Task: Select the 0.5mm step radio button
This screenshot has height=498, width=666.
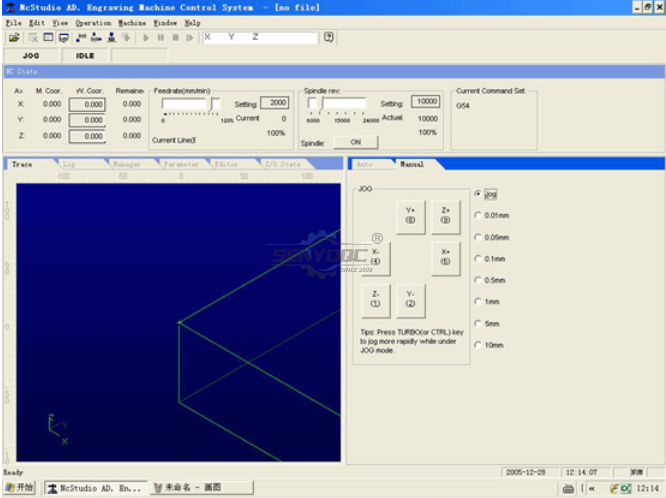Action: click(x=478, y=280)
